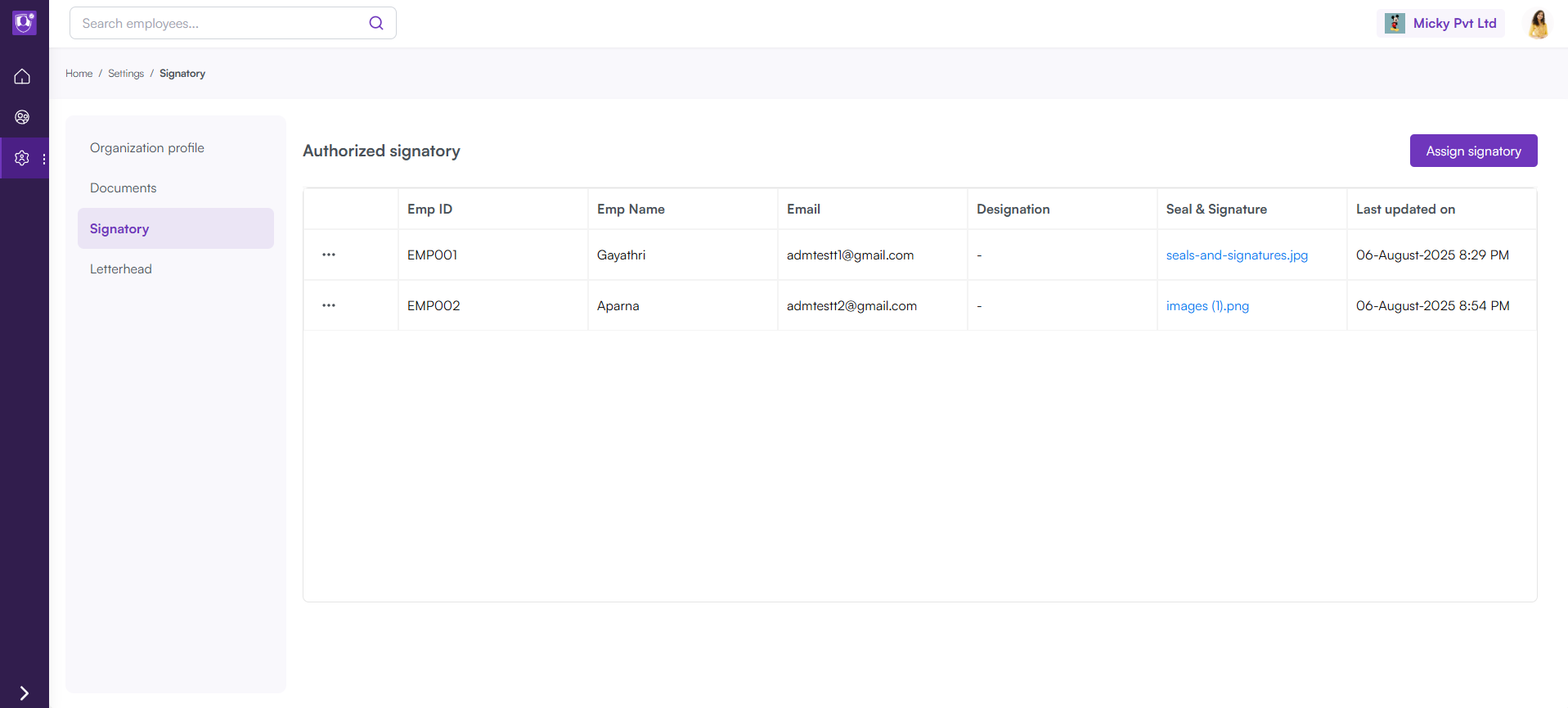Expand the left sidebar with the arrow
Screen dimensions: 1568x708
click(x=24, y=693)
